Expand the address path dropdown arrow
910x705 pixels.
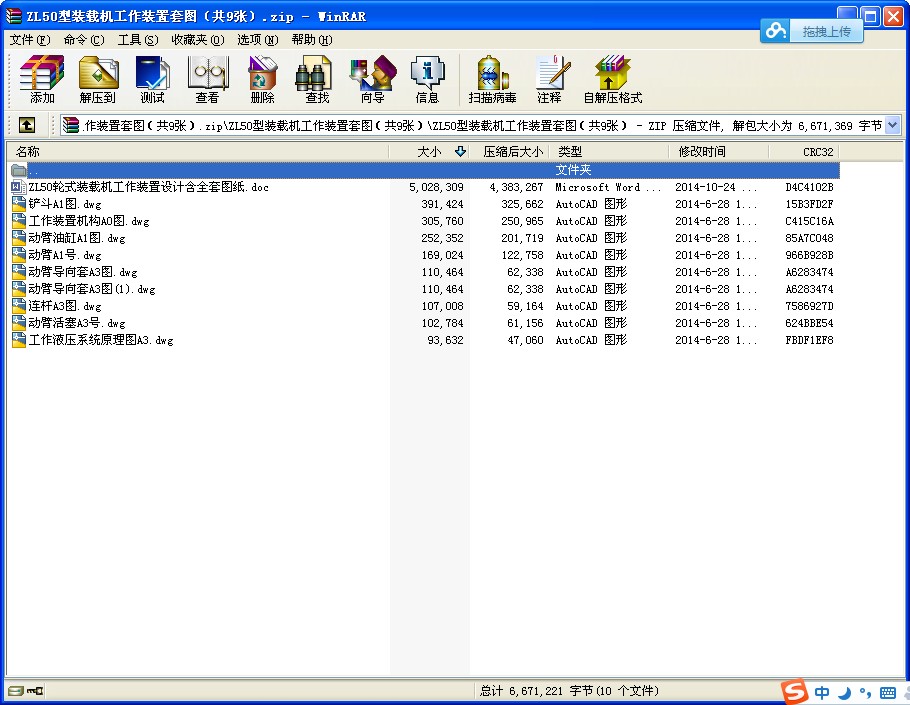892,125
